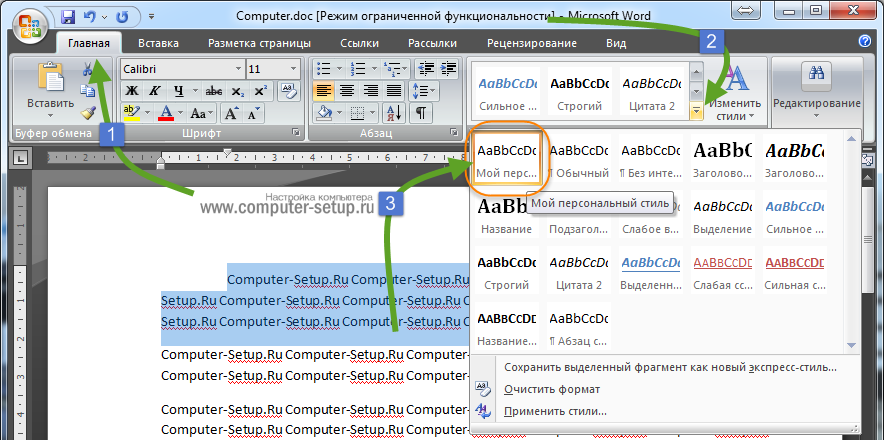Apply the Обычный style thumbnail

click(x=579, y=160)
